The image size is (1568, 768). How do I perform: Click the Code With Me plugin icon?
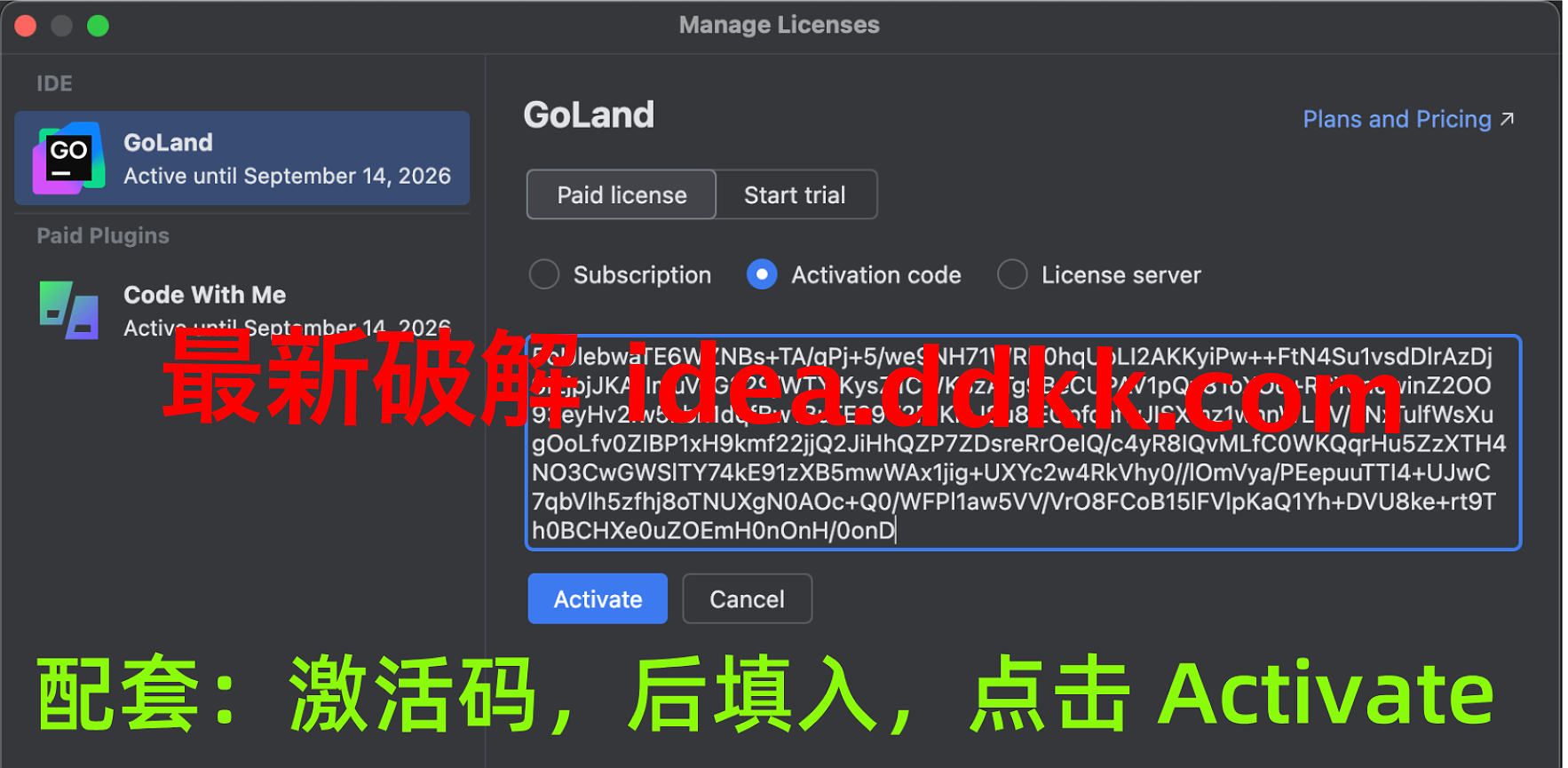coord(68,310)
